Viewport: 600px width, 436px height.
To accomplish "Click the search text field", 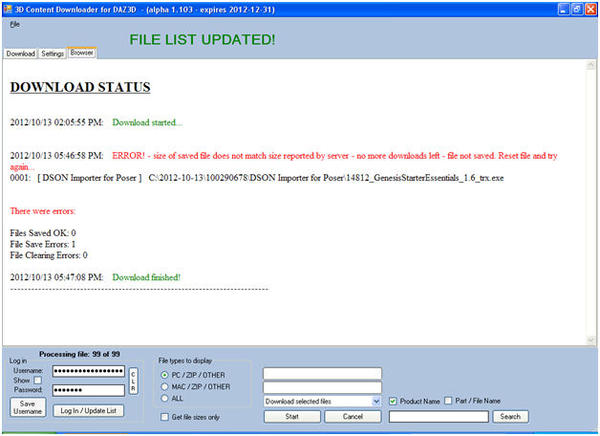I will pos(439,416).
